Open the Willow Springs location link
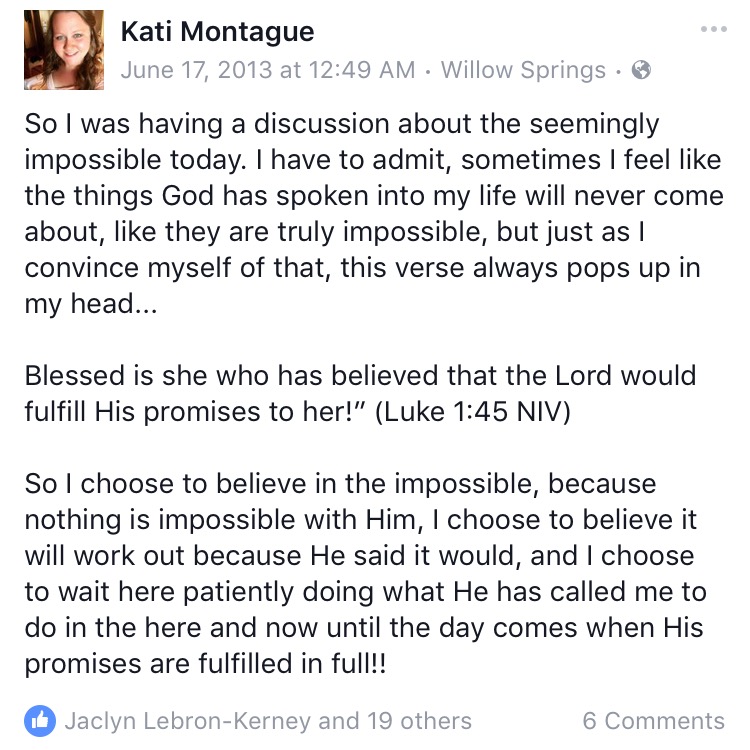The width and height of the screenshot is (750, 750). point(523,70)
